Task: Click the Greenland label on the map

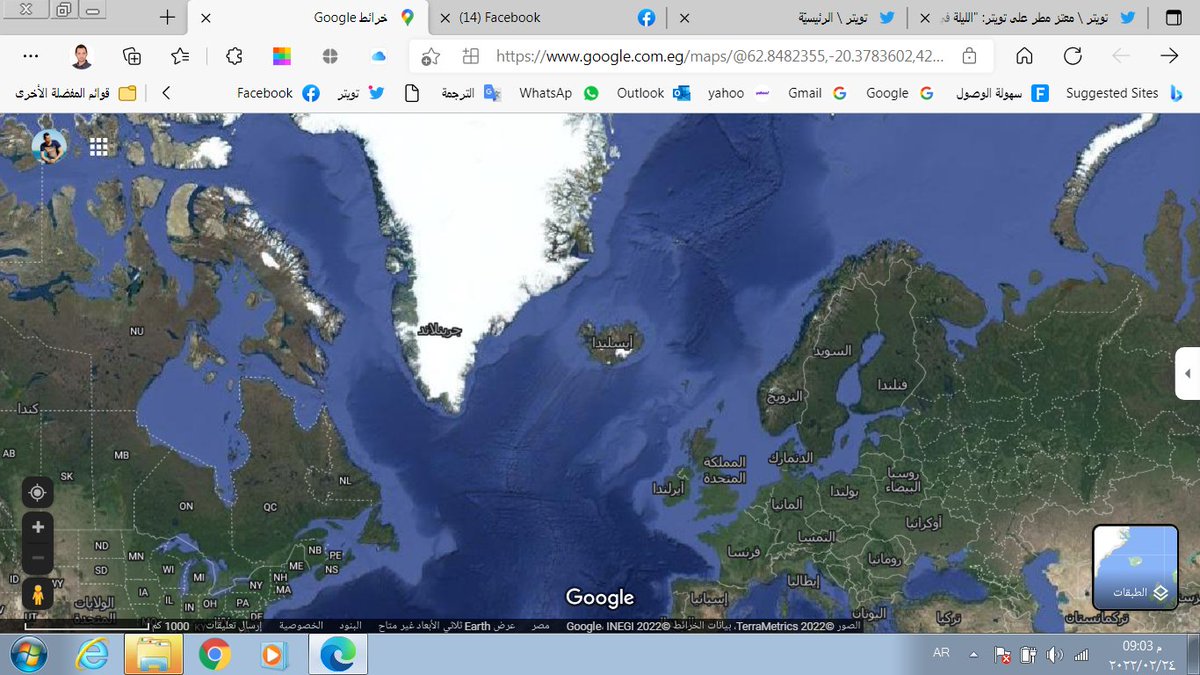Action: [441, 330]
